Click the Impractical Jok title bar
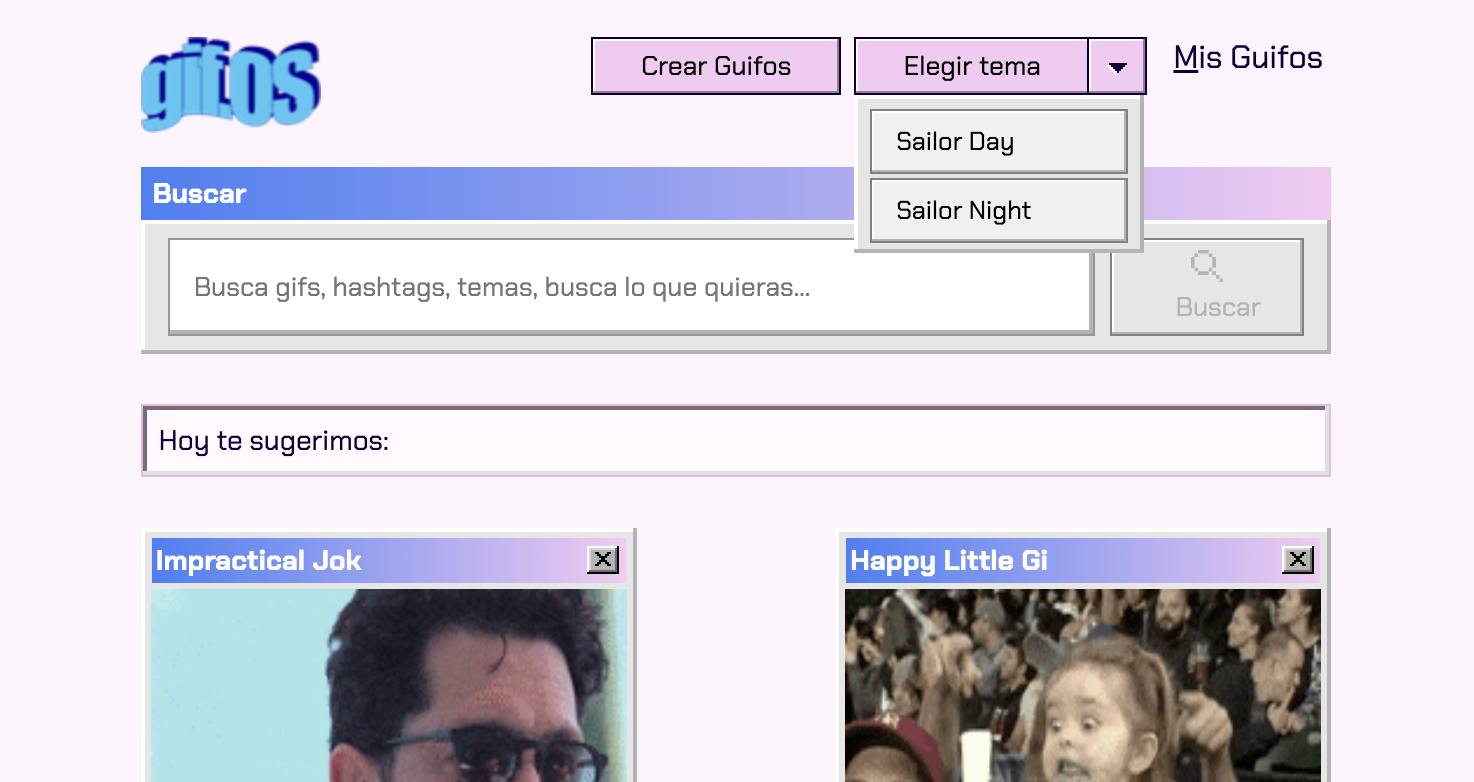This screenshot has width=1474, height=782. click(x=350, y=560)
